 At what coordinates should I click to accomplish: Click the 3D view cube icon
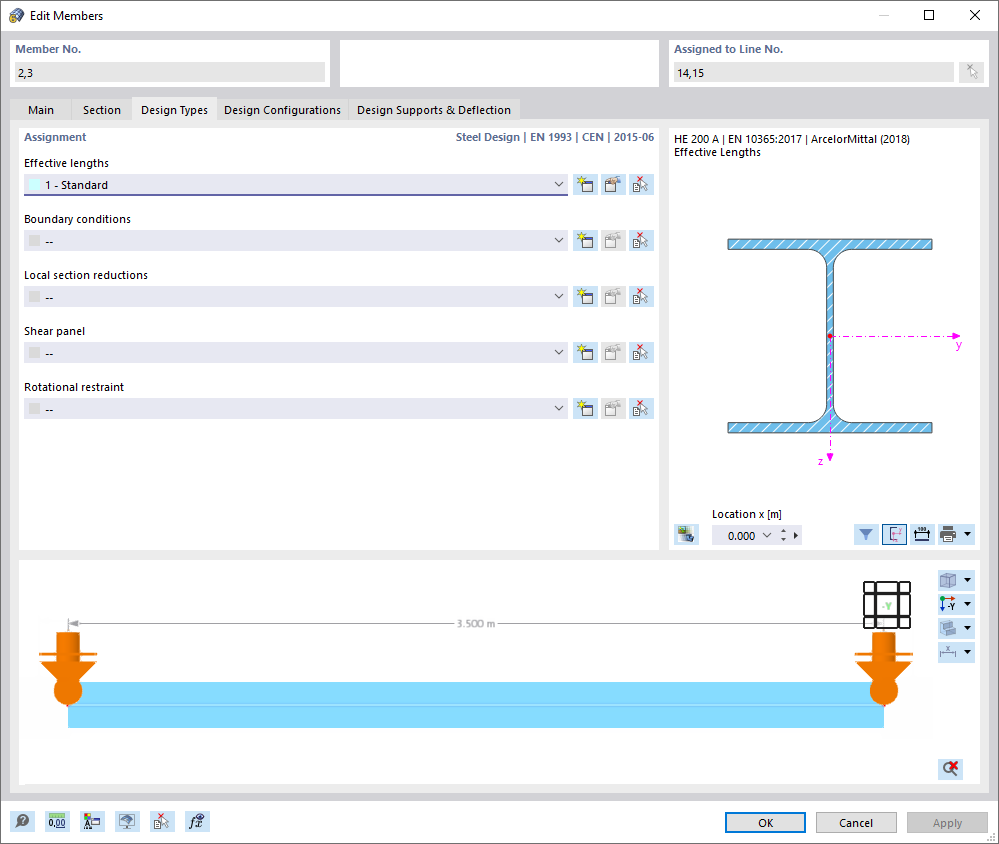[x=948, y=580]
